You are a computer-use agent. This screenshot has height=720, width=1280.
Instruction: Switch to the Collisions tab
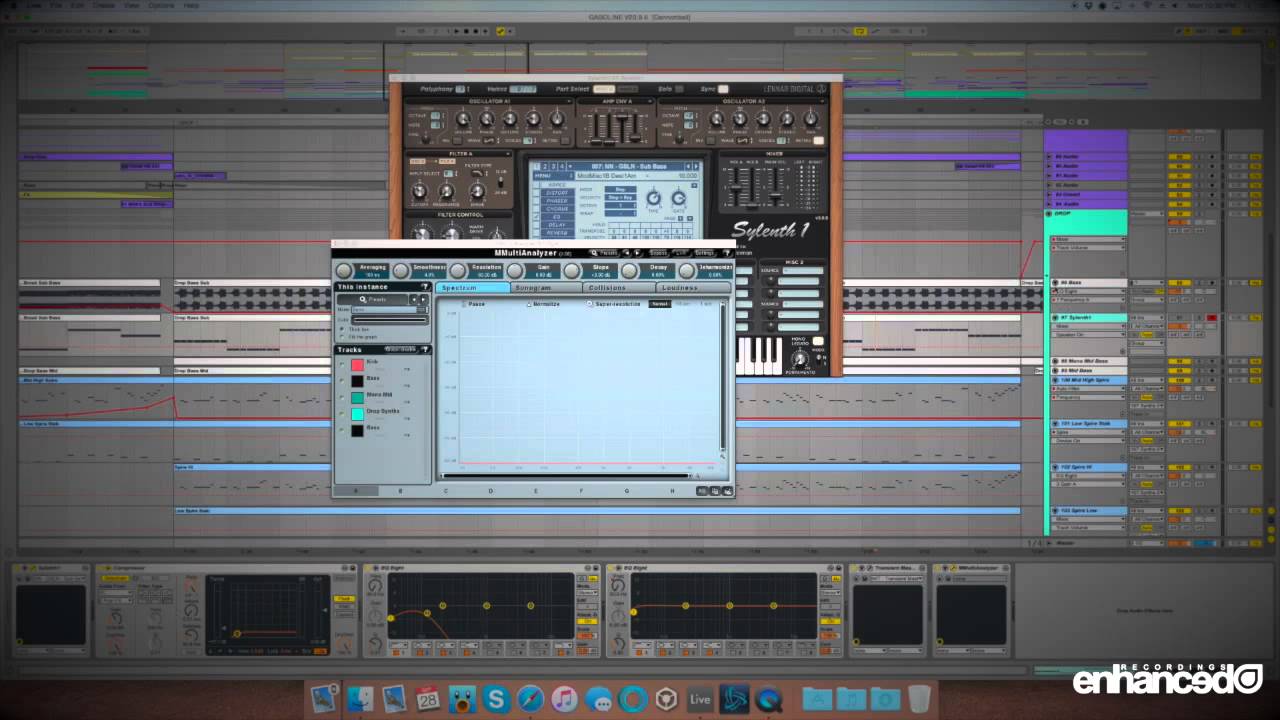[x=619, y=288]
